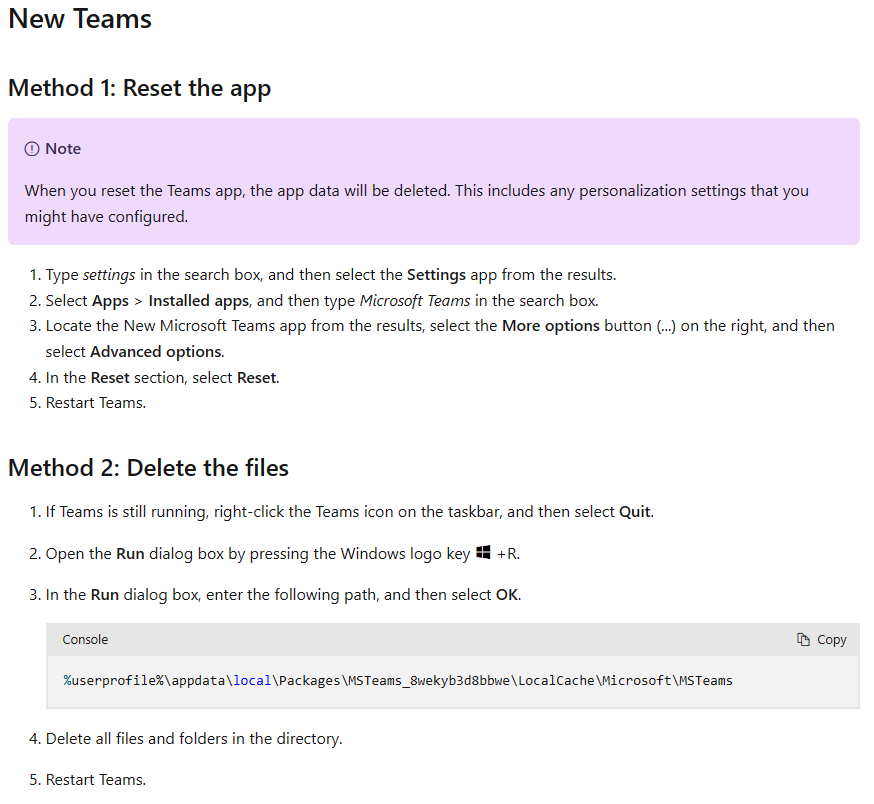Click the circled exclamation symbol beside Note
Viewport: 874px width, 804px height.
pyautogui.click(x=30, y=148)
